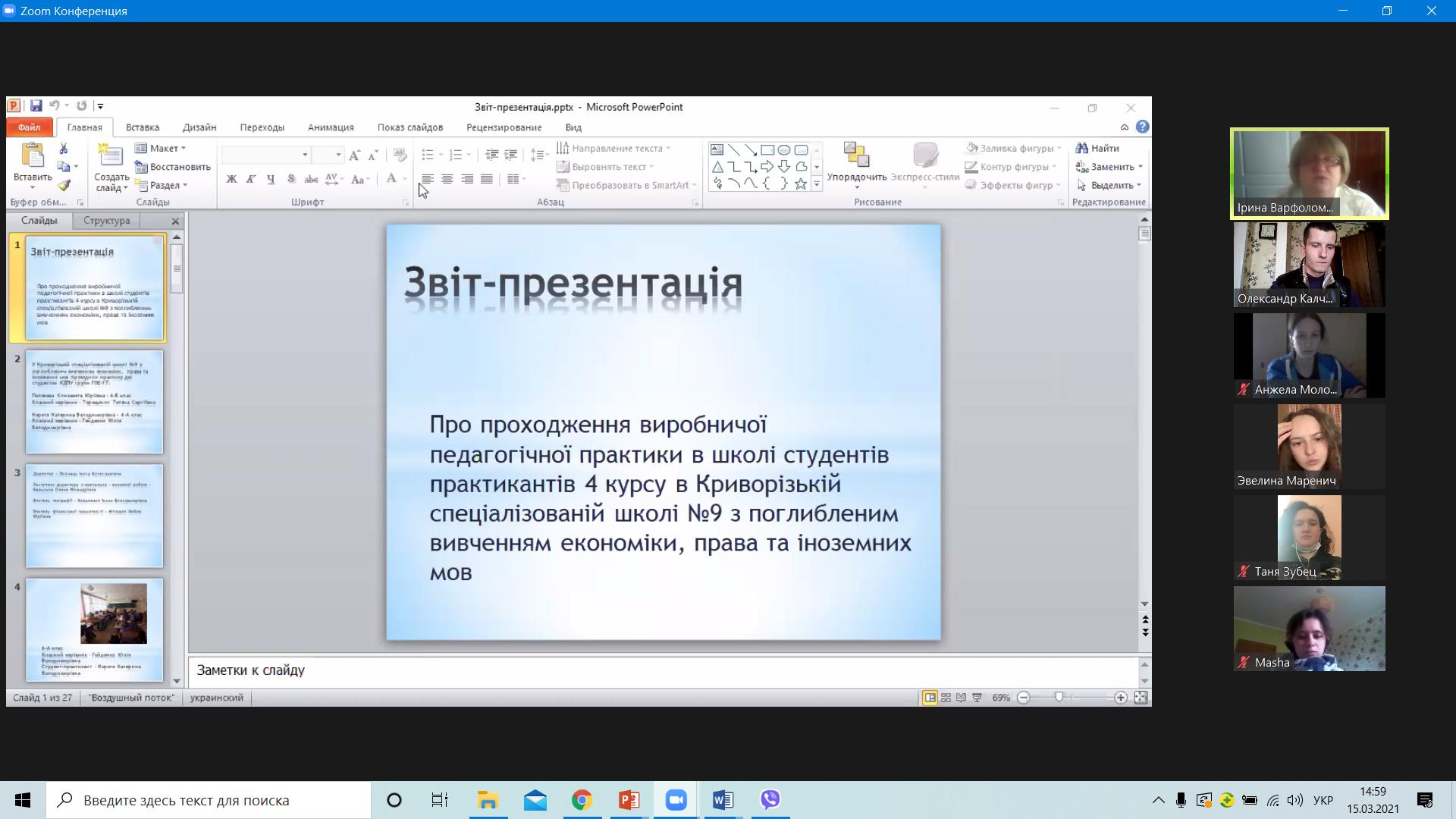Switch to Design (Дизайн) ribbon tab
1456x819 pixels.
(199, 127)
